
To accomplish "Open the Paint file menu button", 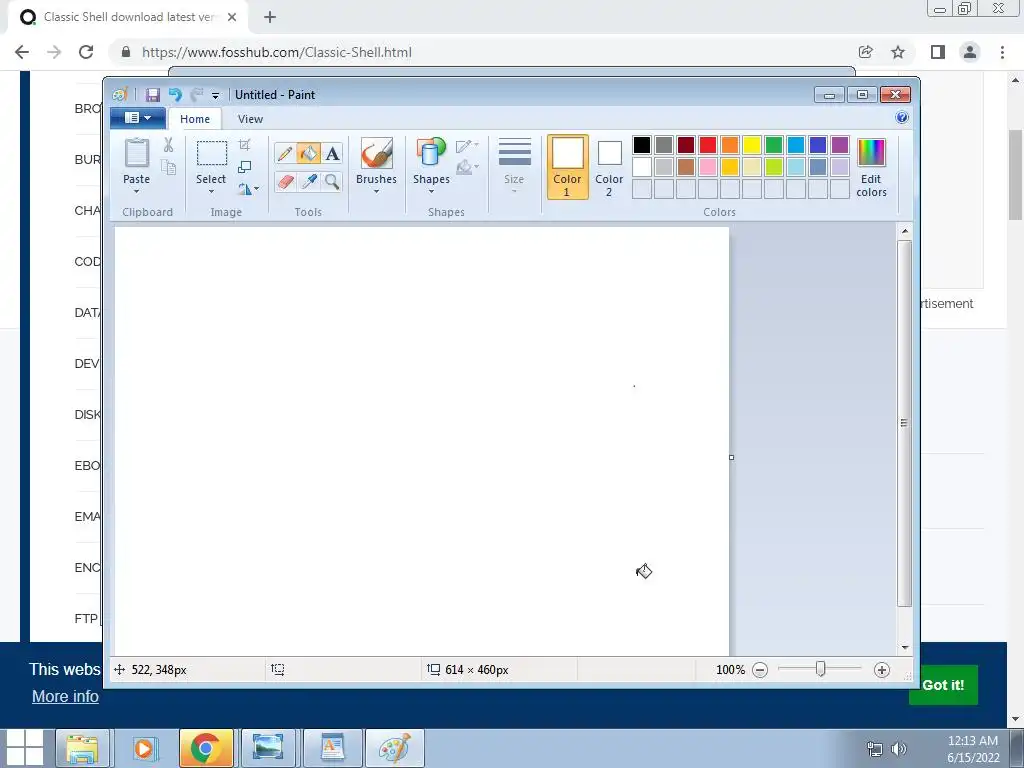I will coord(137,118).
